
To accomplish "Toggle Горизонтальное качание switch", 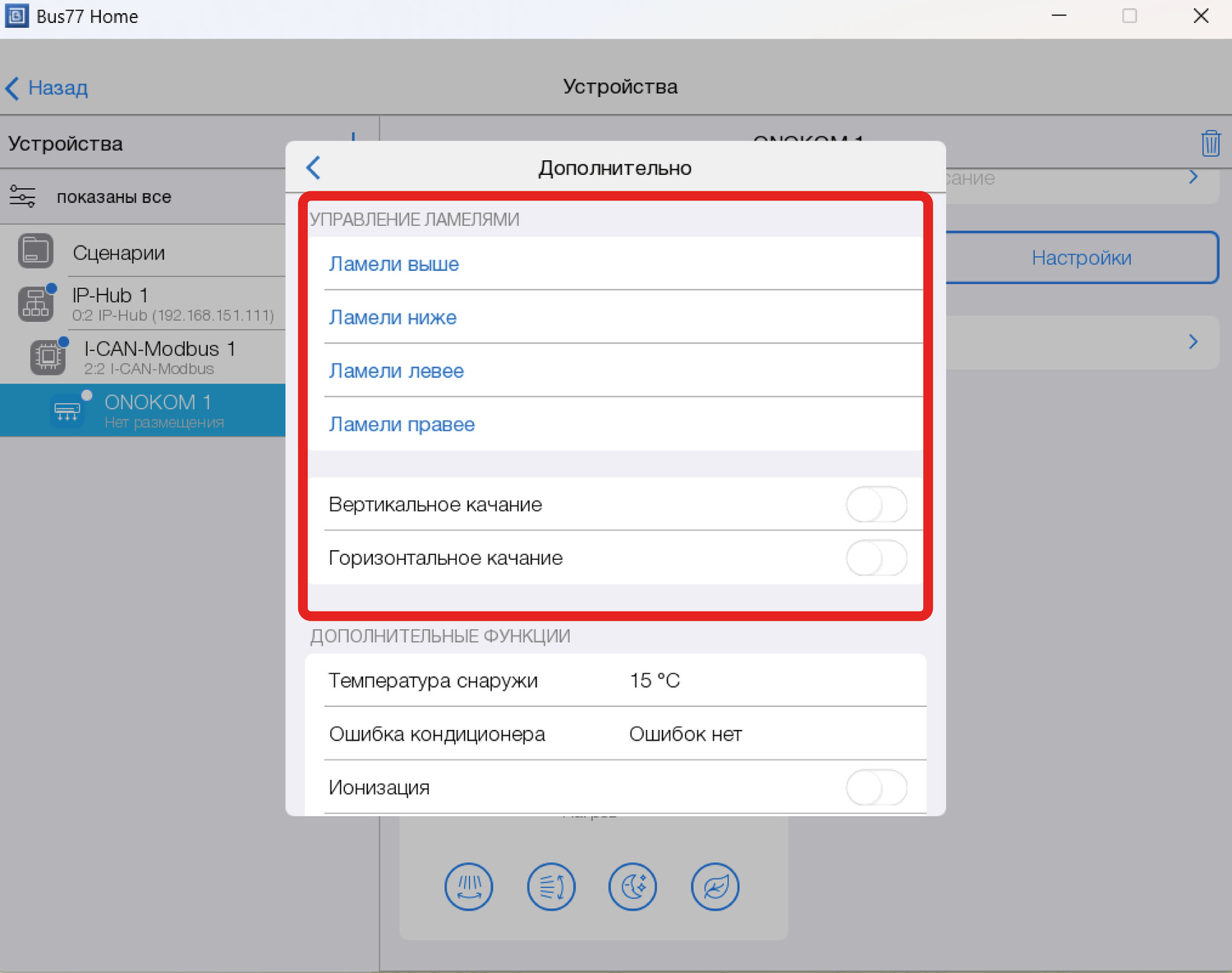I will (876, 558).
